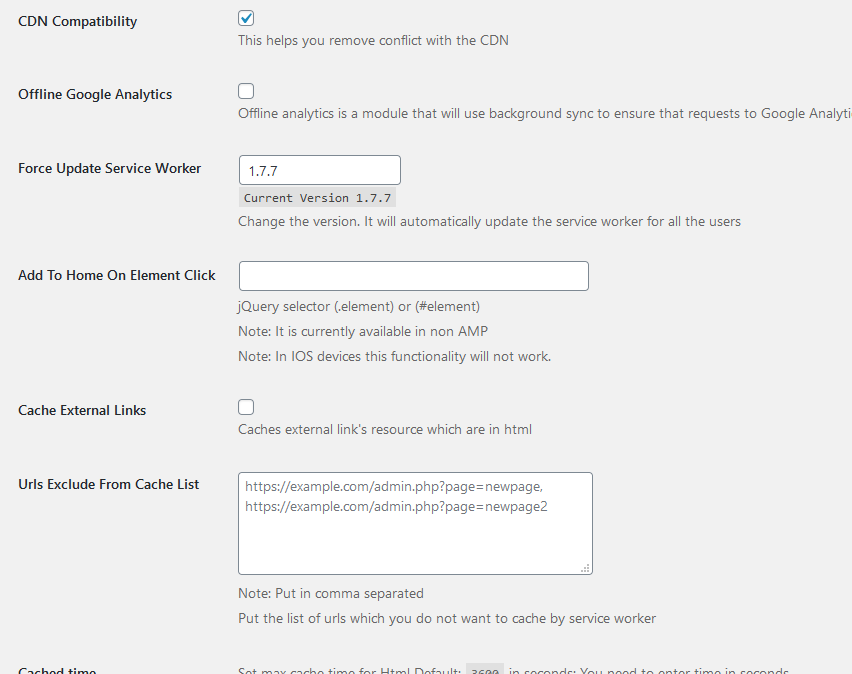Tick the Cache External Links checkbox

pyautogui.click(x=246, y=407)
